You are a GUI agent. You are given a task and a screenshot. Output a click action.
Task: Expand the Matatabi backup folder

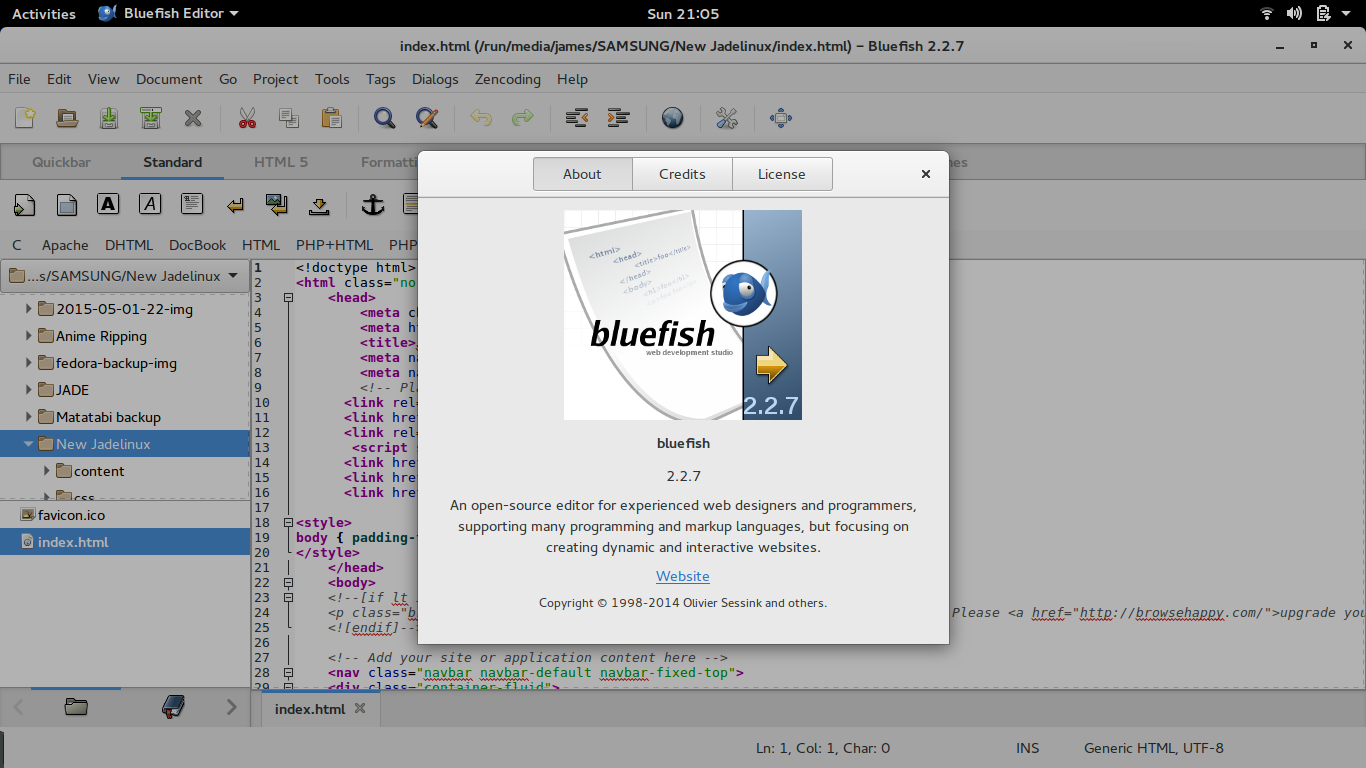(x=29, y=417)
